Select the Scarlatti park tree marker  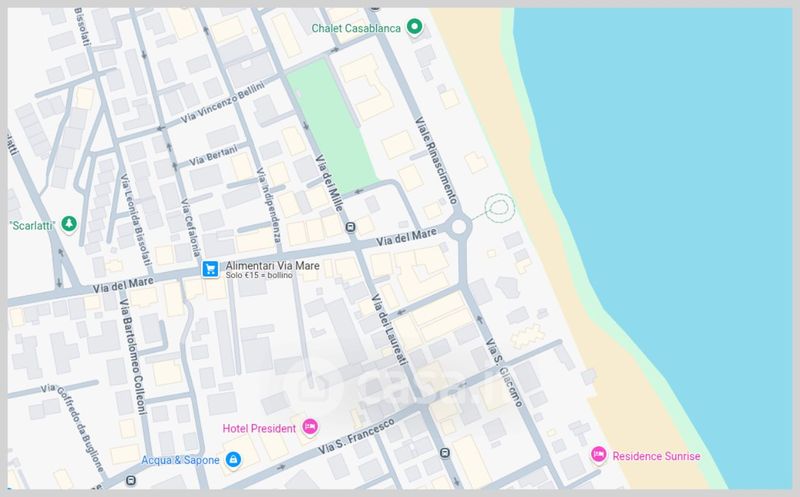click(69, 223)
